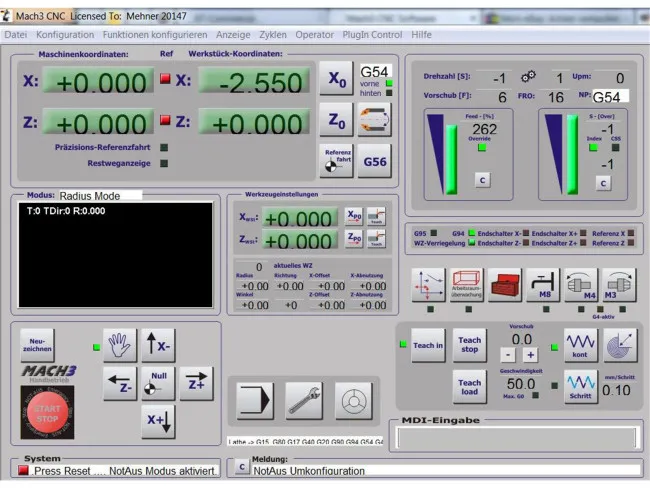
Task: Set the Xpo tool position button
Action: (354, 216)
